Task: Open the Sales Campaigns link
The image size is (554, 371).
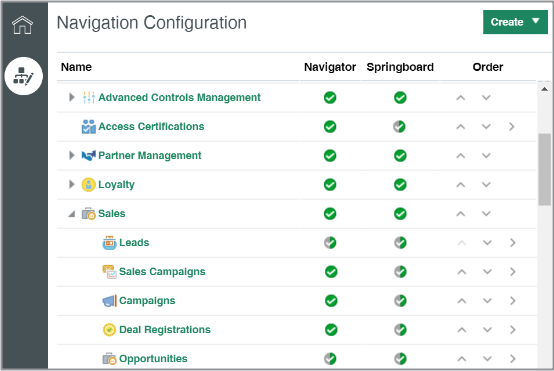Action: click(162, 272)
